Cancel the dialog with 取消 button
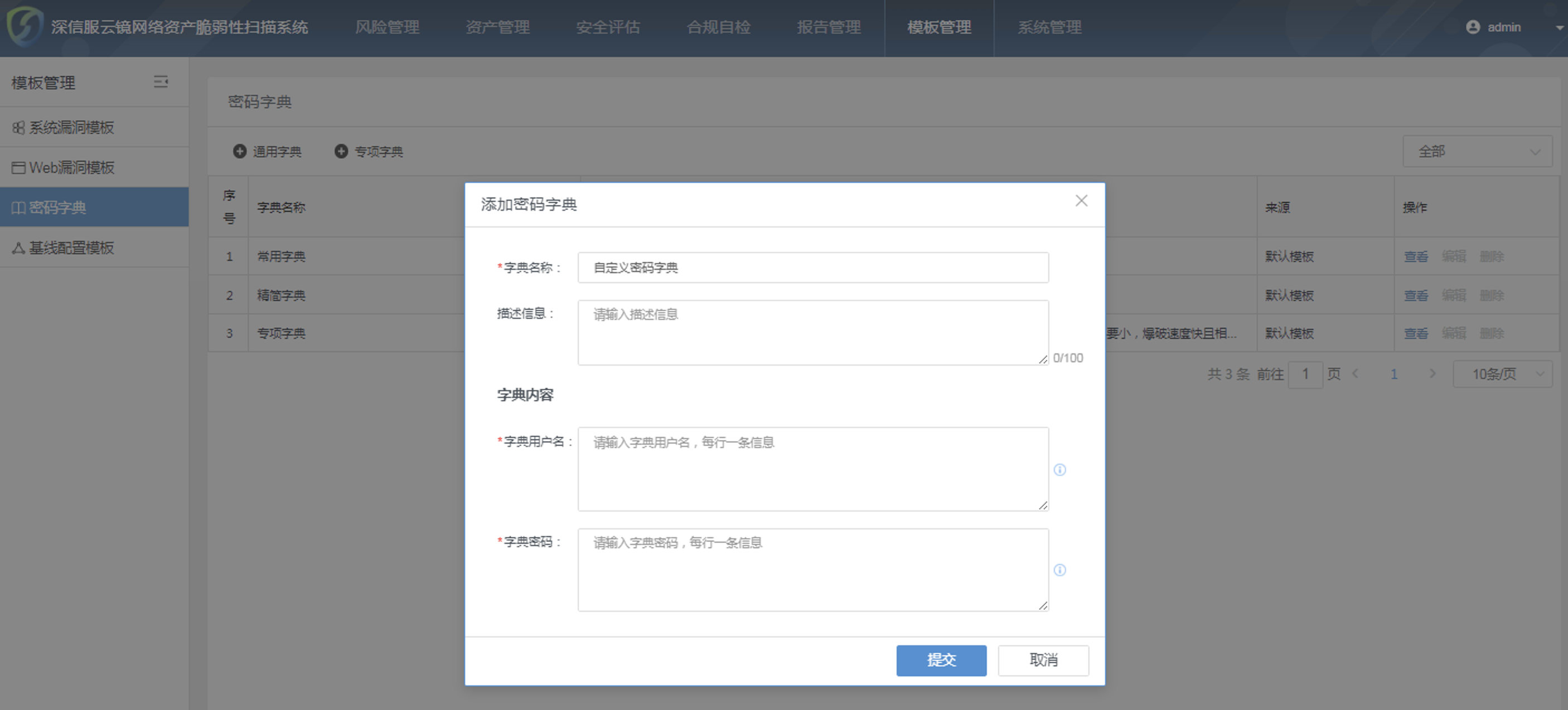This screenshot has height=710, width=1568. click(x=1043, y=660)
